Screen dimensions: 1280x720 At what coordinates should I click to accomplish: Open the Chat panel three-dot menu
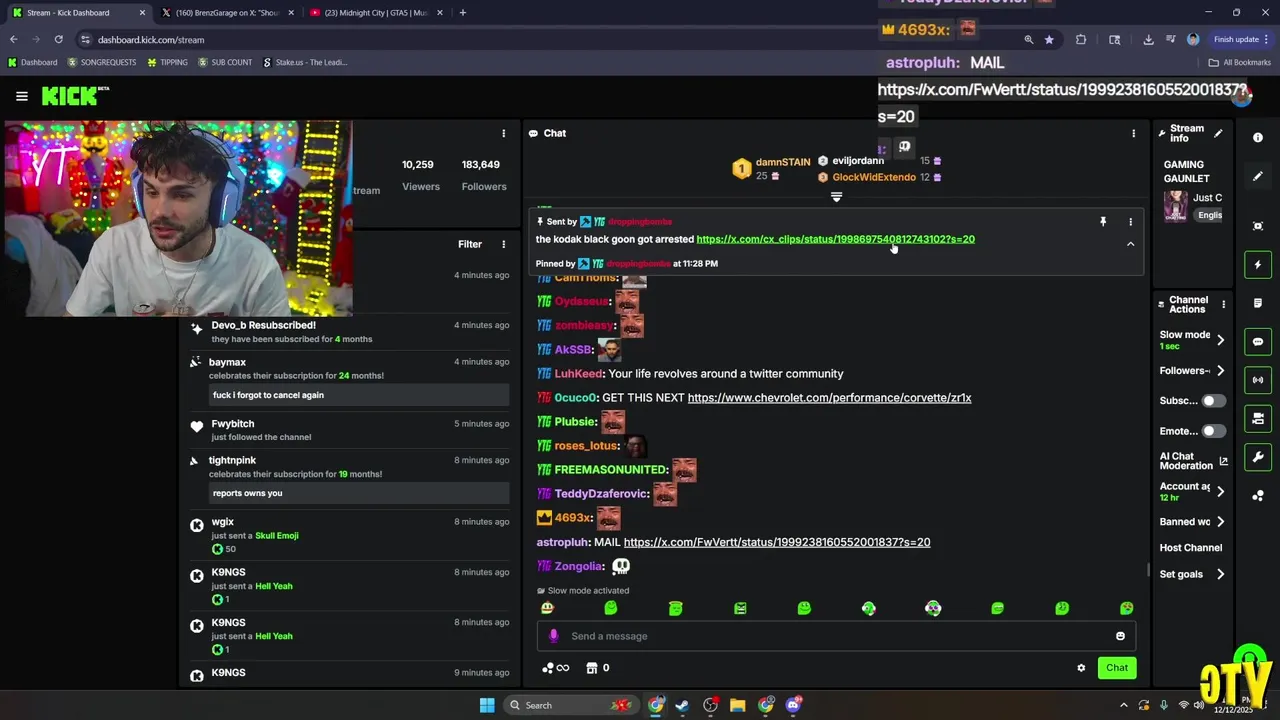click(1133, 133)
